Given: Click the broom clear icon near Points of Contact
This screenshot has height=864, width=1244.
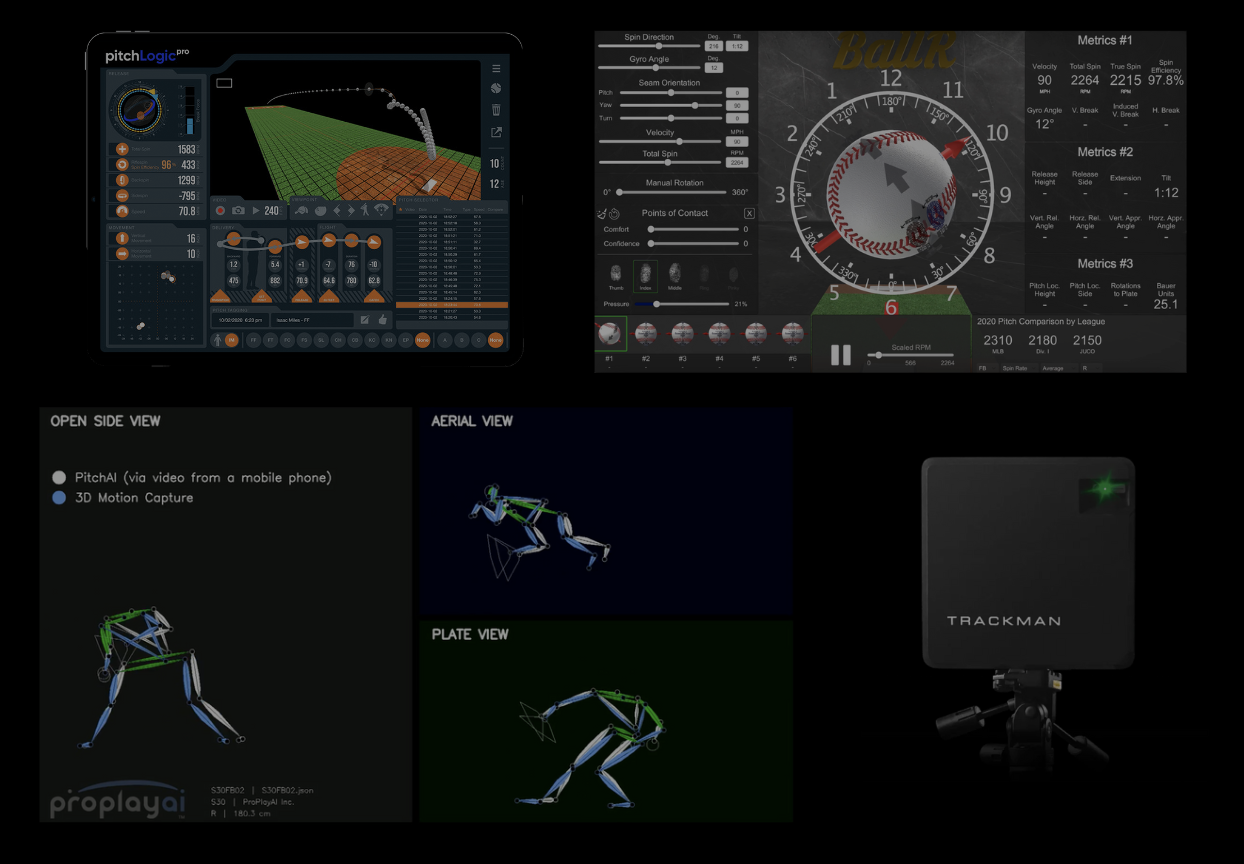Looking at the screenshot, I should point(601,214).
